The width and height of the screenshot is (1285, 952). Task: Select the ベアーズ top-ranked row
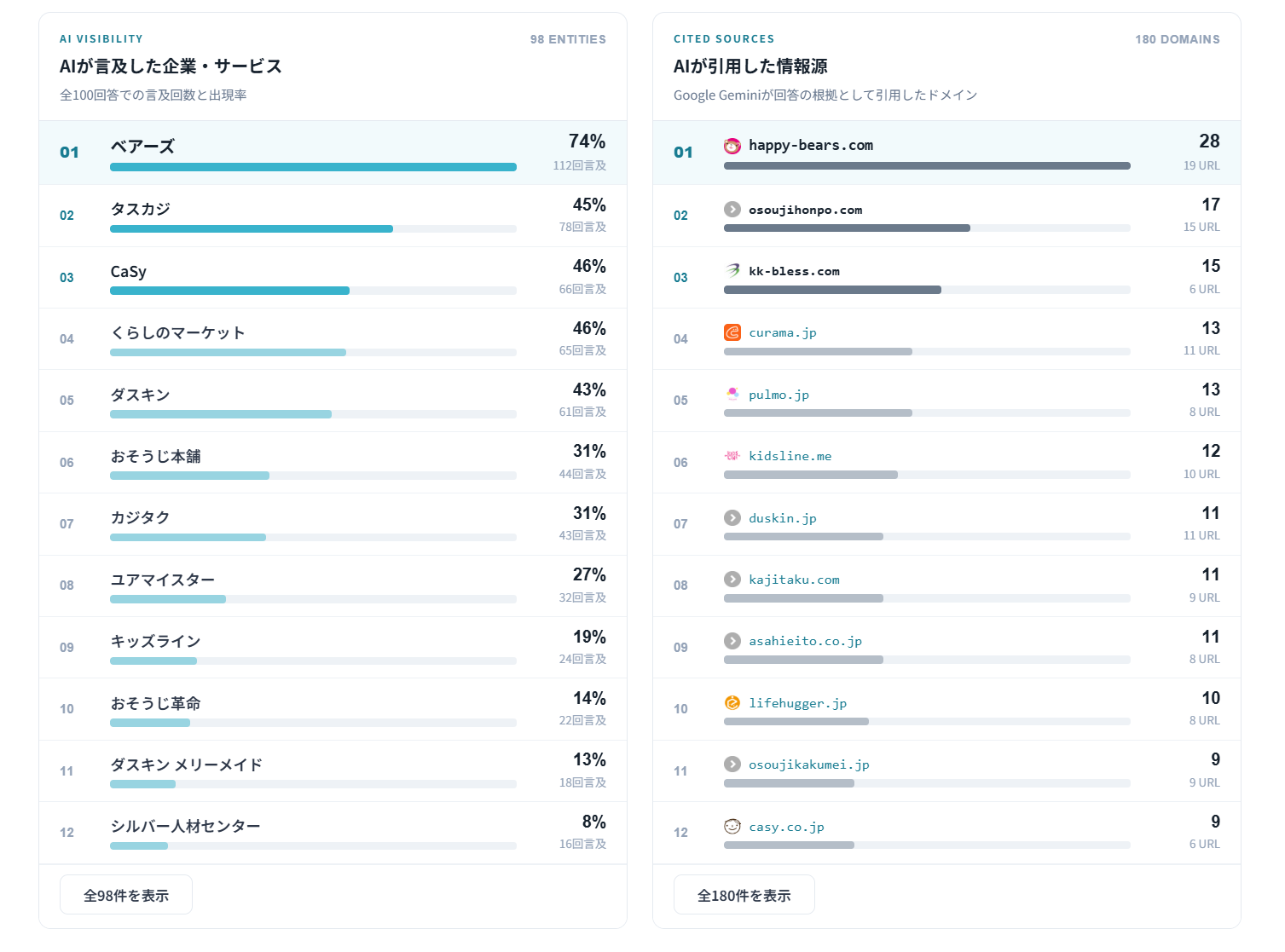coord(333,153)
